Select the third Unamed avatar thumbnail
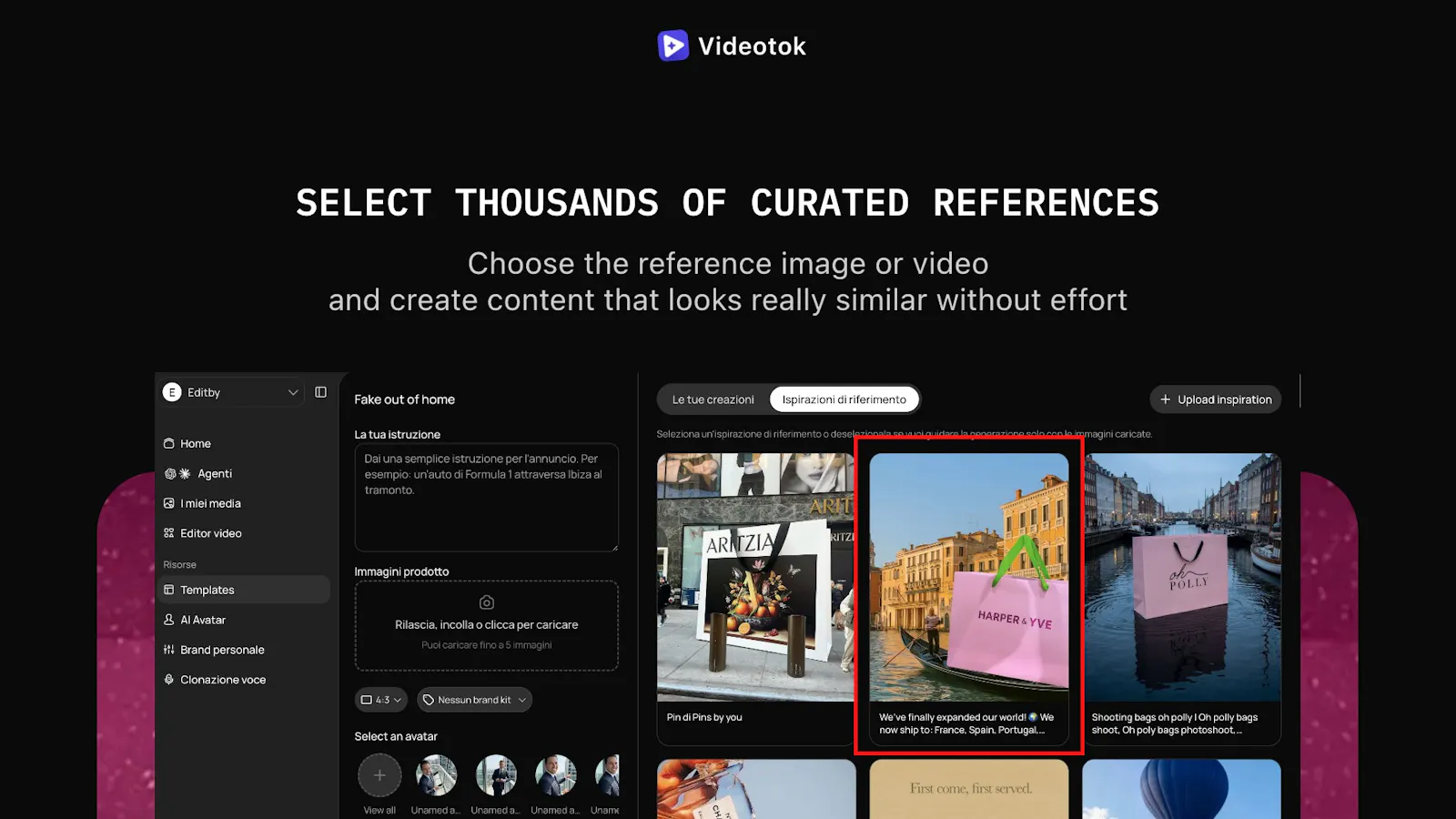This screenshot has height=819, width=1456. click(x=556, y=775)
